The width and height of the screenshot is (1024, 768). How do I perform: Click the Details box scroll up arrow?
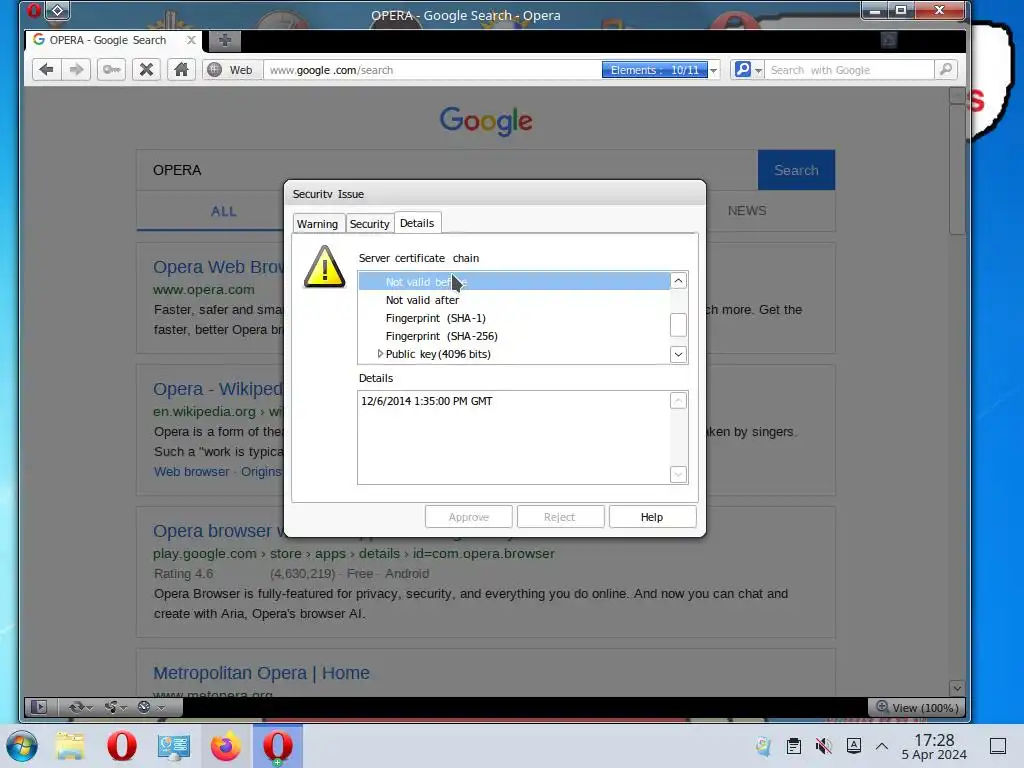pyautogui.click(x=679, y=401)
